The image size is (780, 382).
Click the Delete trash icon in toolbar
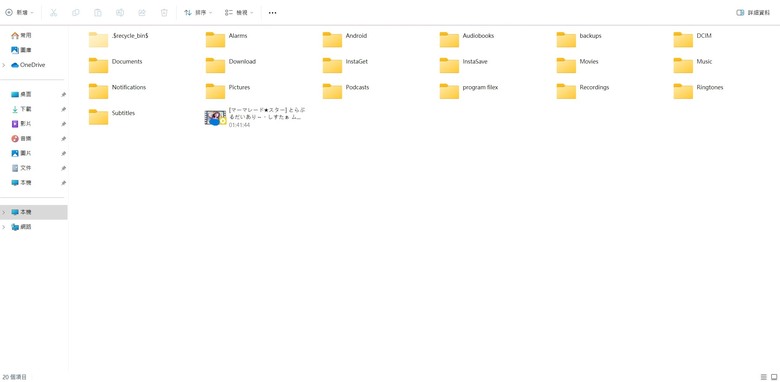pyautogui.click(x=164, y=12)
